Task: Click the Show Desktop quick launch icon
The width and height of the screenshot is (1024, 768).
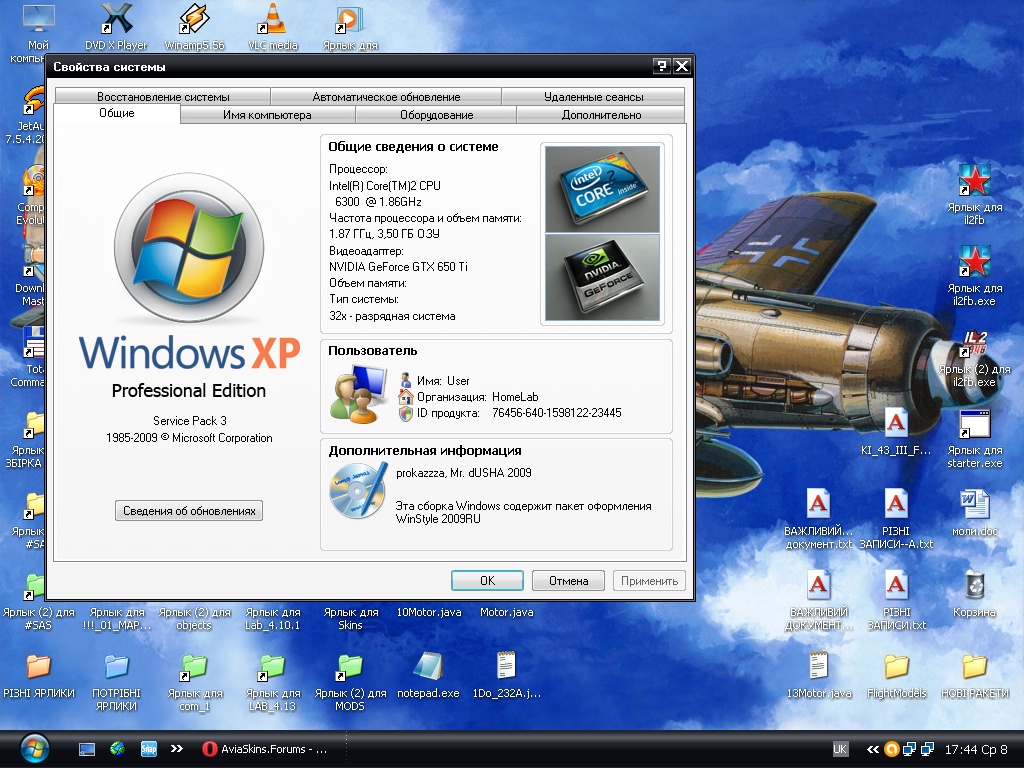Action: click(87, 749)
